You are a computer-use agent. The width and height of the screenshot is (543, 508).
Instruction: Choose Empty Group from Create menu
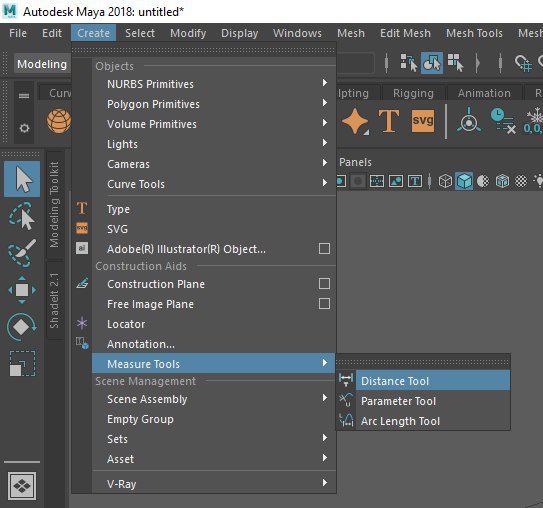click(213, 419)
